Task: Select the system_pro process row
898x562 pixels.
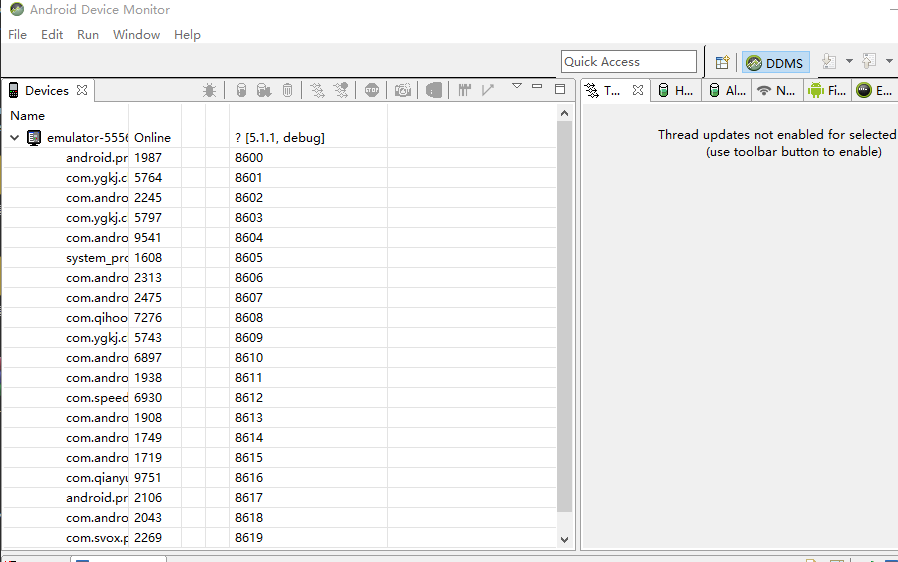Action: click(x=279, y=258)
